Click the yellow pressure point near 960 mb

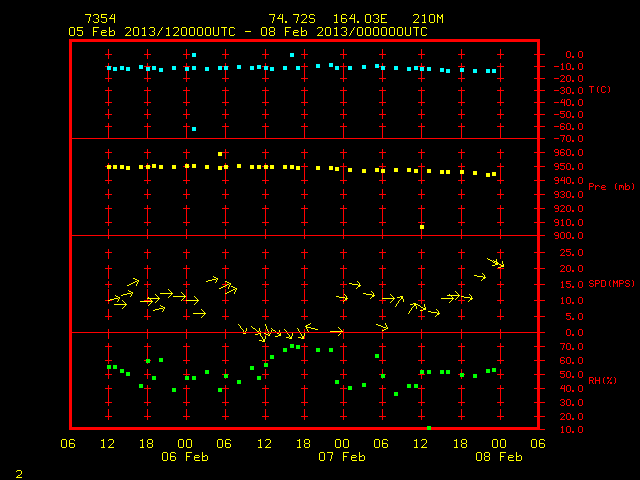pyautogui.click(x=220, y=154)
